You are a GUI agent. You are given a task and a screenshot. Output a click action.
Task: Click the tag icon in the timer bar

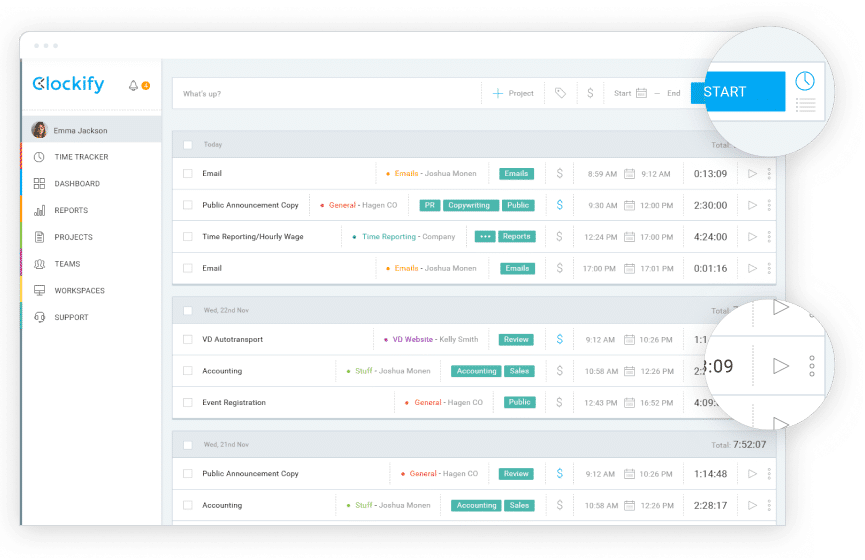tap(560, 93)
